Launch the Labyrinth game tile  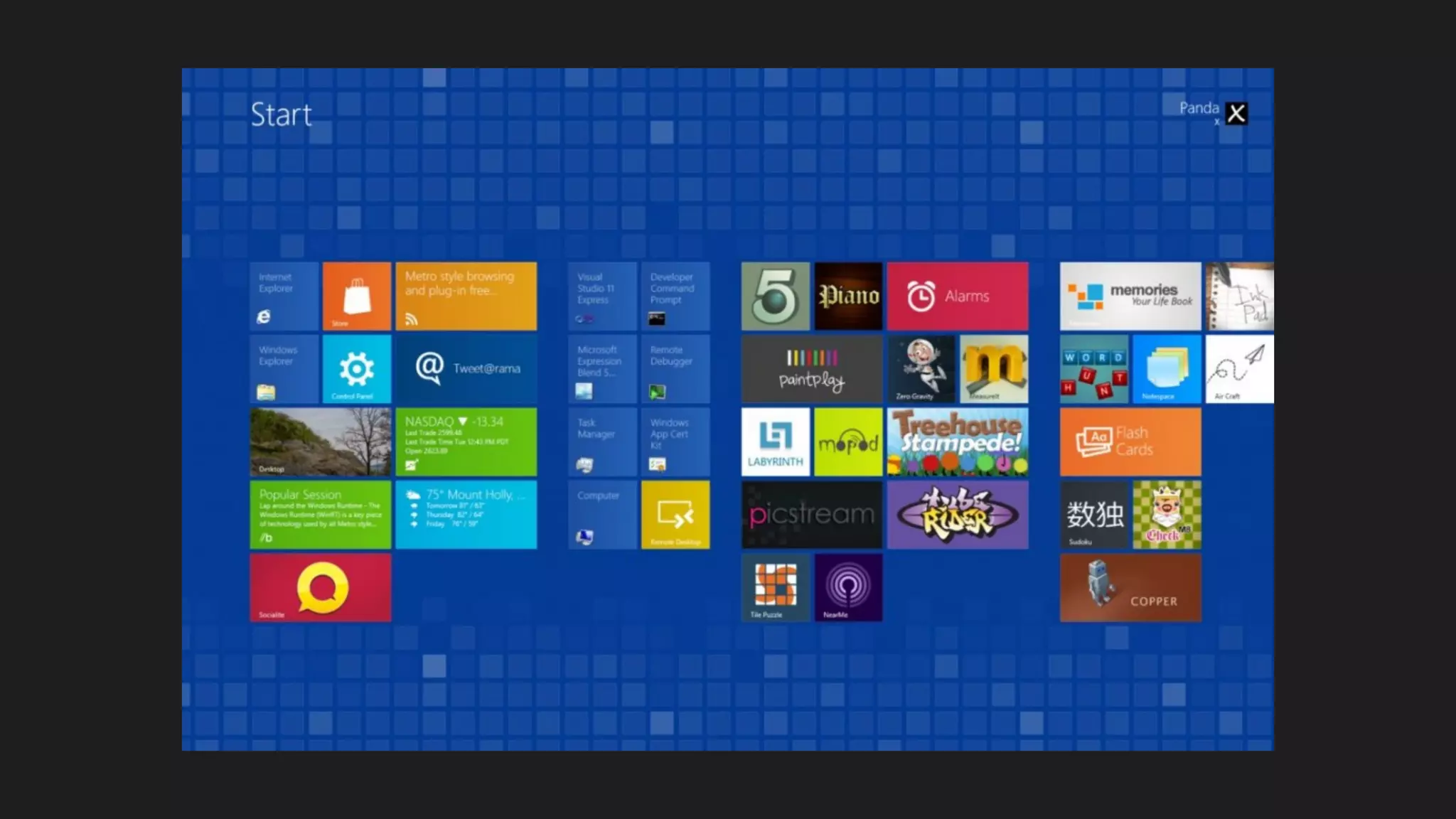click(775, 441)
